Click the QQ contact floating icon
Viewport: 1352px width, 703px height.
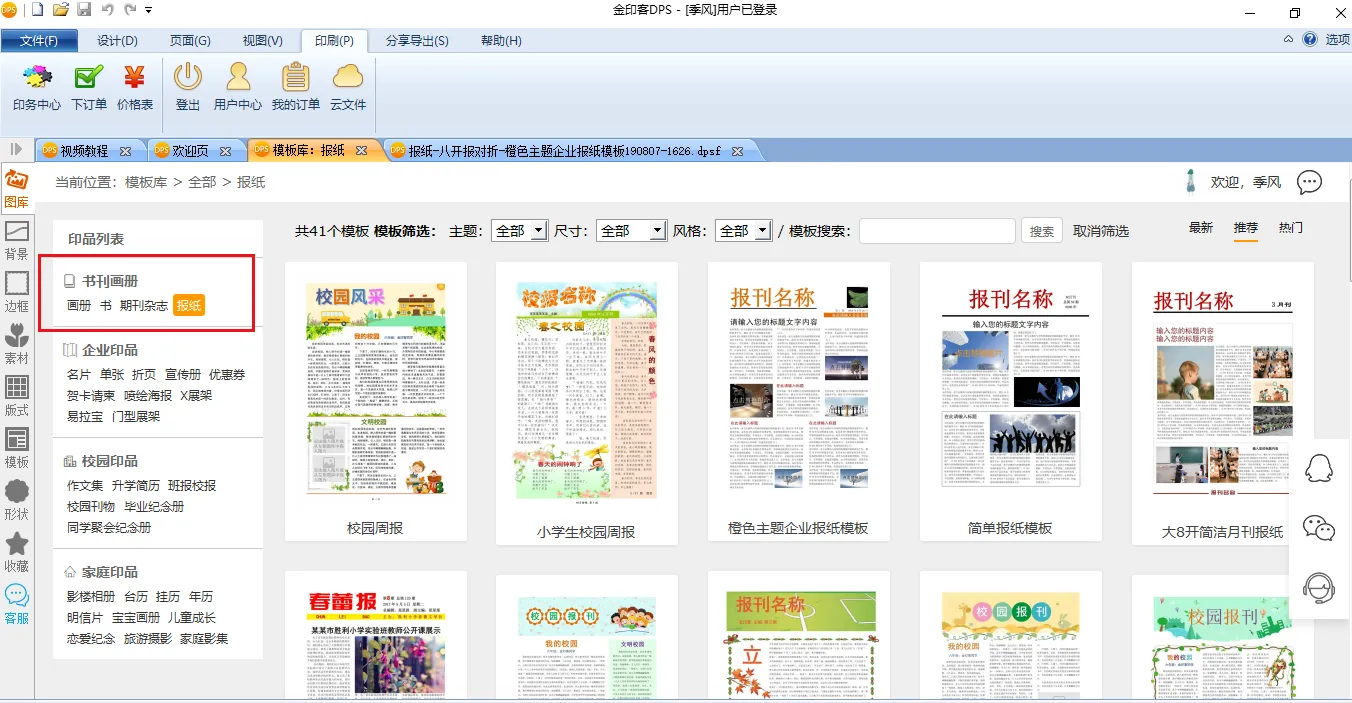[1319, 468]
